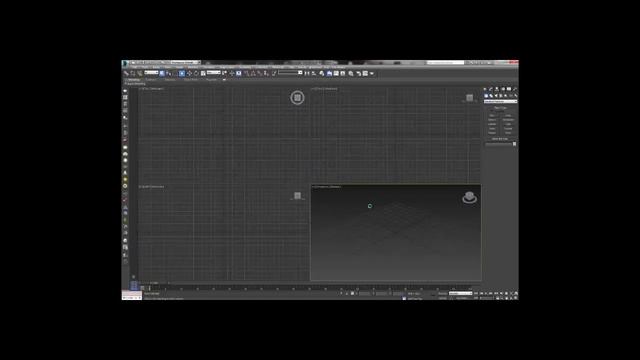Open the render flyout arrow in toolbar
Screen dimensions: 640x360
click(x=371, y=73)
